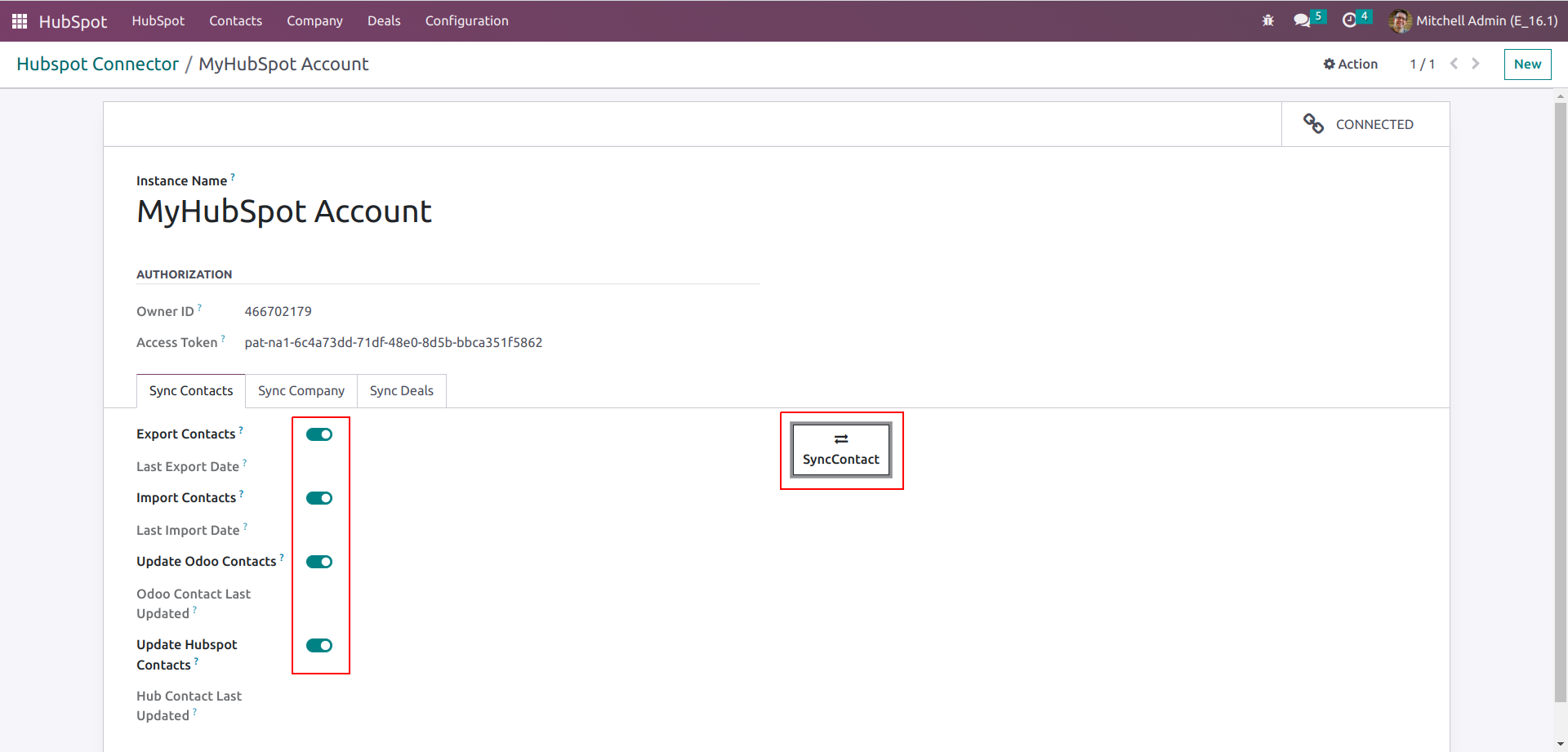Viewport: 1568px width, 752px height.
Task: Click the Import Contacts label
Action: click(186, 498)
